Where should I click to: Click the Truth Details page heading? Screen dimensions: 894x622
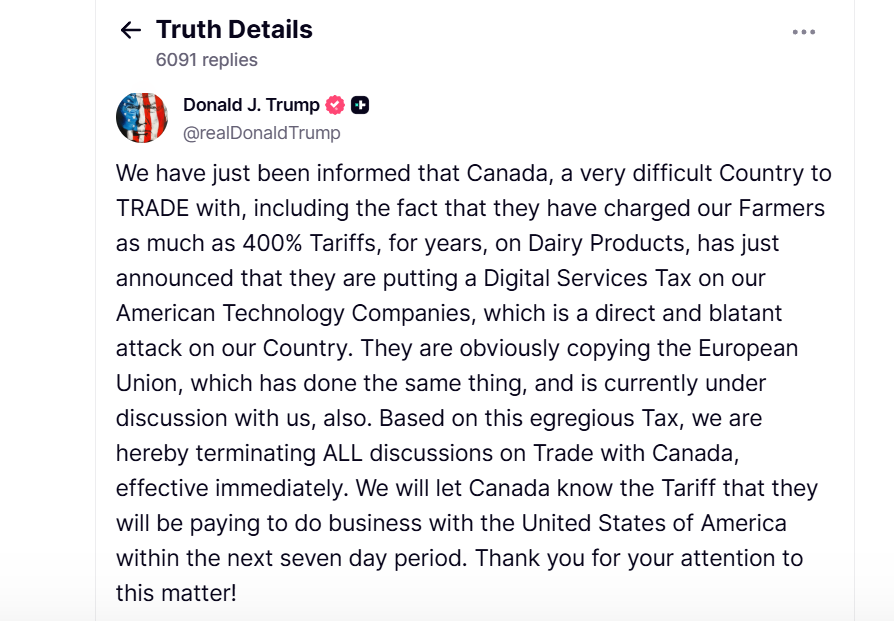pos(234,30)
